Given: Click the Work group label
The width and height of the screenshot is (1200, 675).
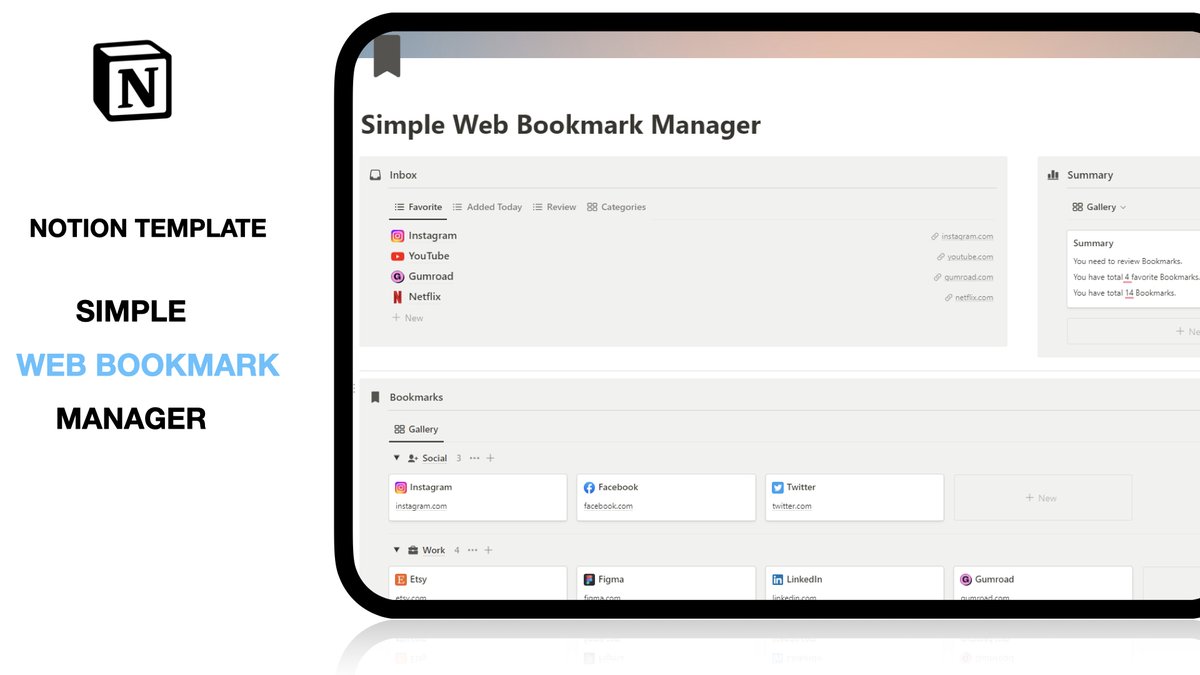Looking at the screenshot, I should (x=434, y=550).
